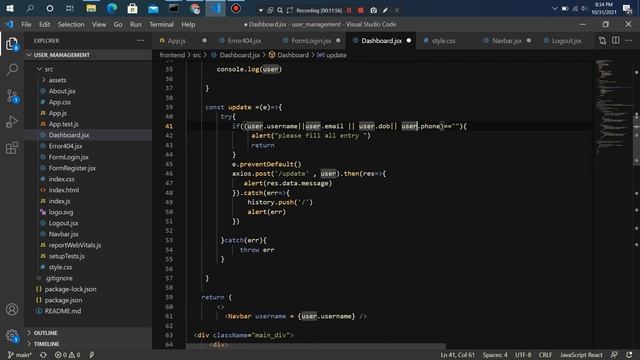This screenshot has width=640, height=360.
Task: Open the File menu
Action: tap(26, 24)
